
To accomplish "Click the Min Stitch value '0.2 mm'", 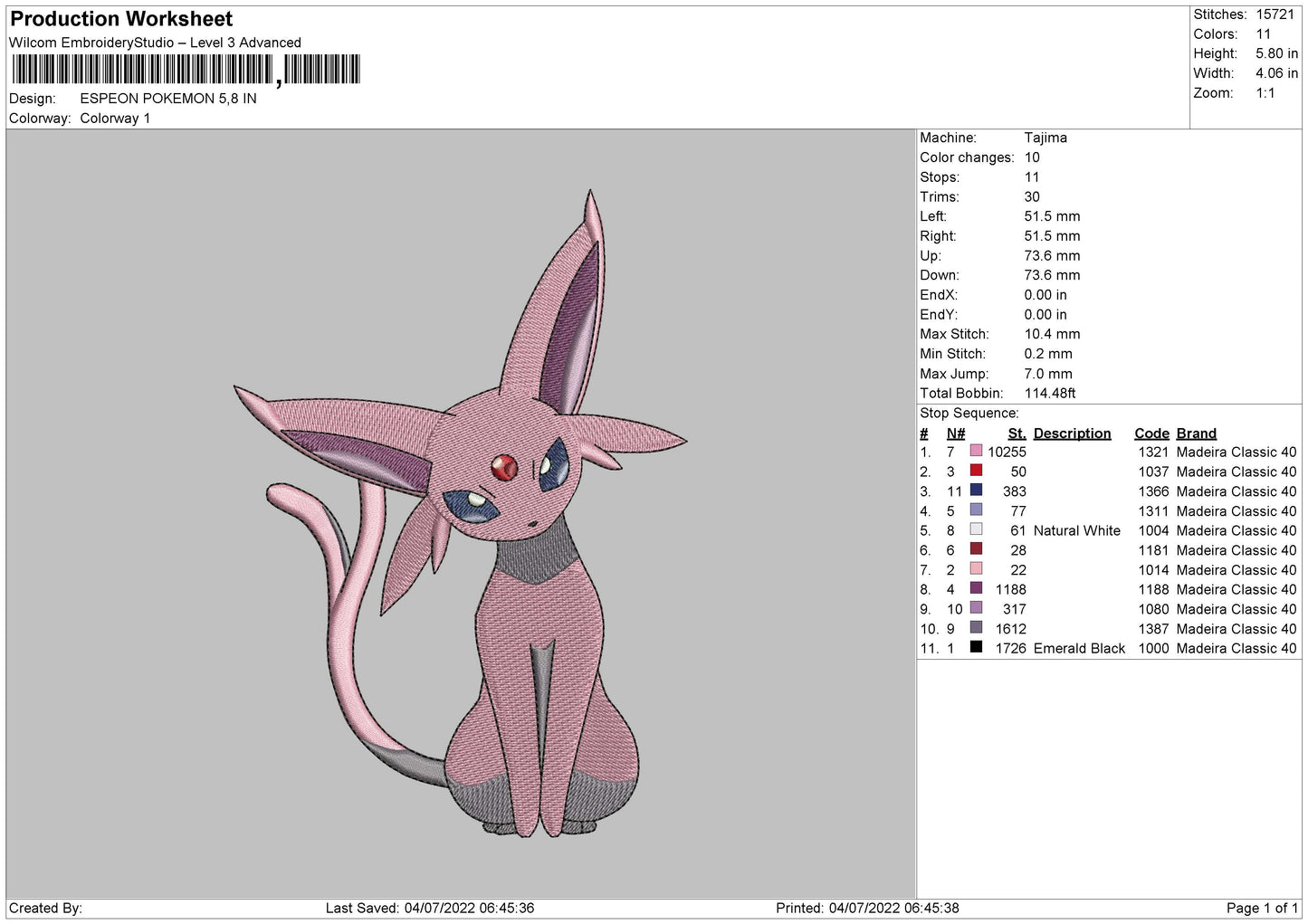I will [x=1048, y=354].
